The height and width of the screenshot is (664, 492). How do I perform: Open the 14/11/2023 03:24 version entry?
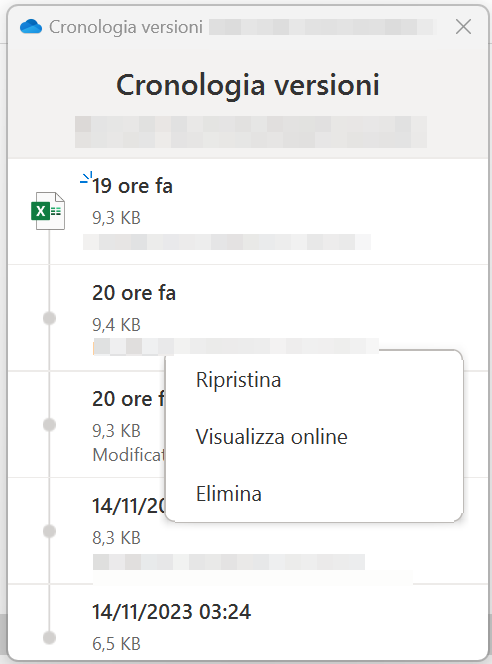(248, 622)
